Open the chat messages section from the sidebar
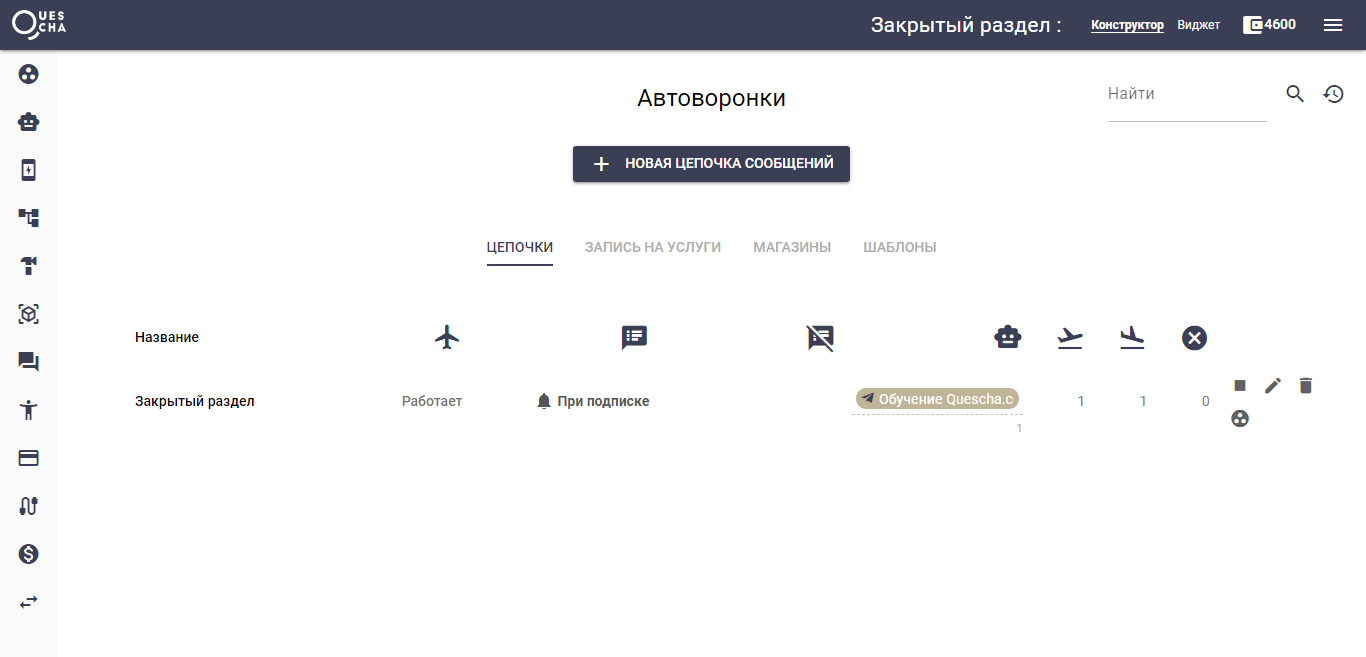This screenshot has height=657, width=1366. point(28,361)
